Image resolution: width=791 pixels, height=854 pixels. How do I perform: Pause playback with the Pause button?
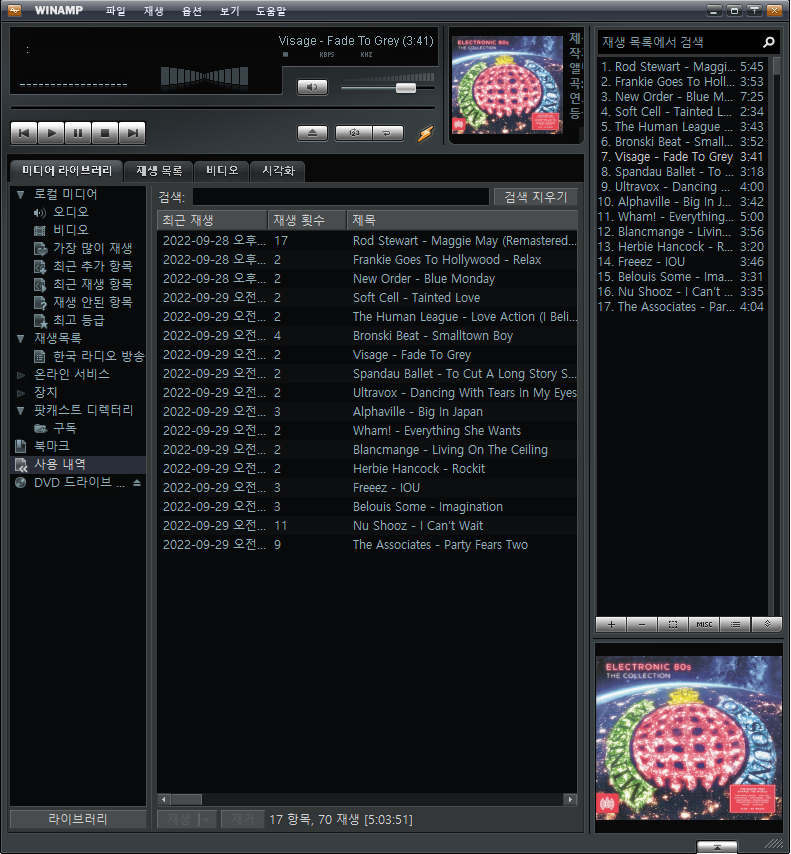click(78, 133)
